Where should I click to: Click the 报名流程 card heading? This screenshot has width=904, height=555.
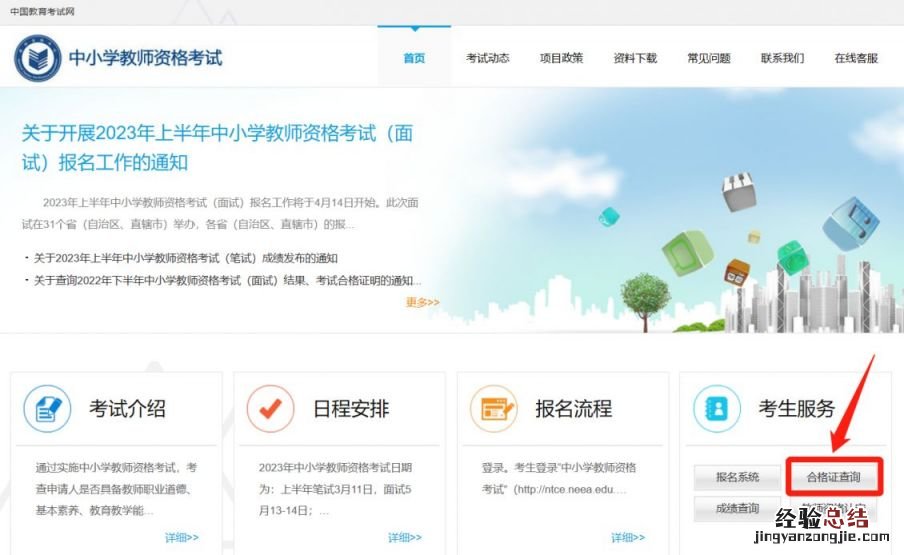[574, 409]
